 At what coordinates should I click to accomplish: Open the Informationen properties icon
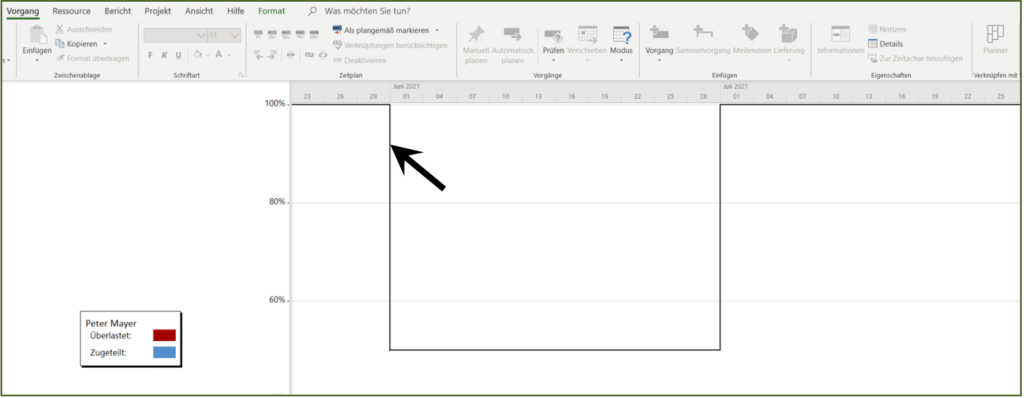(x=840, y=35)
